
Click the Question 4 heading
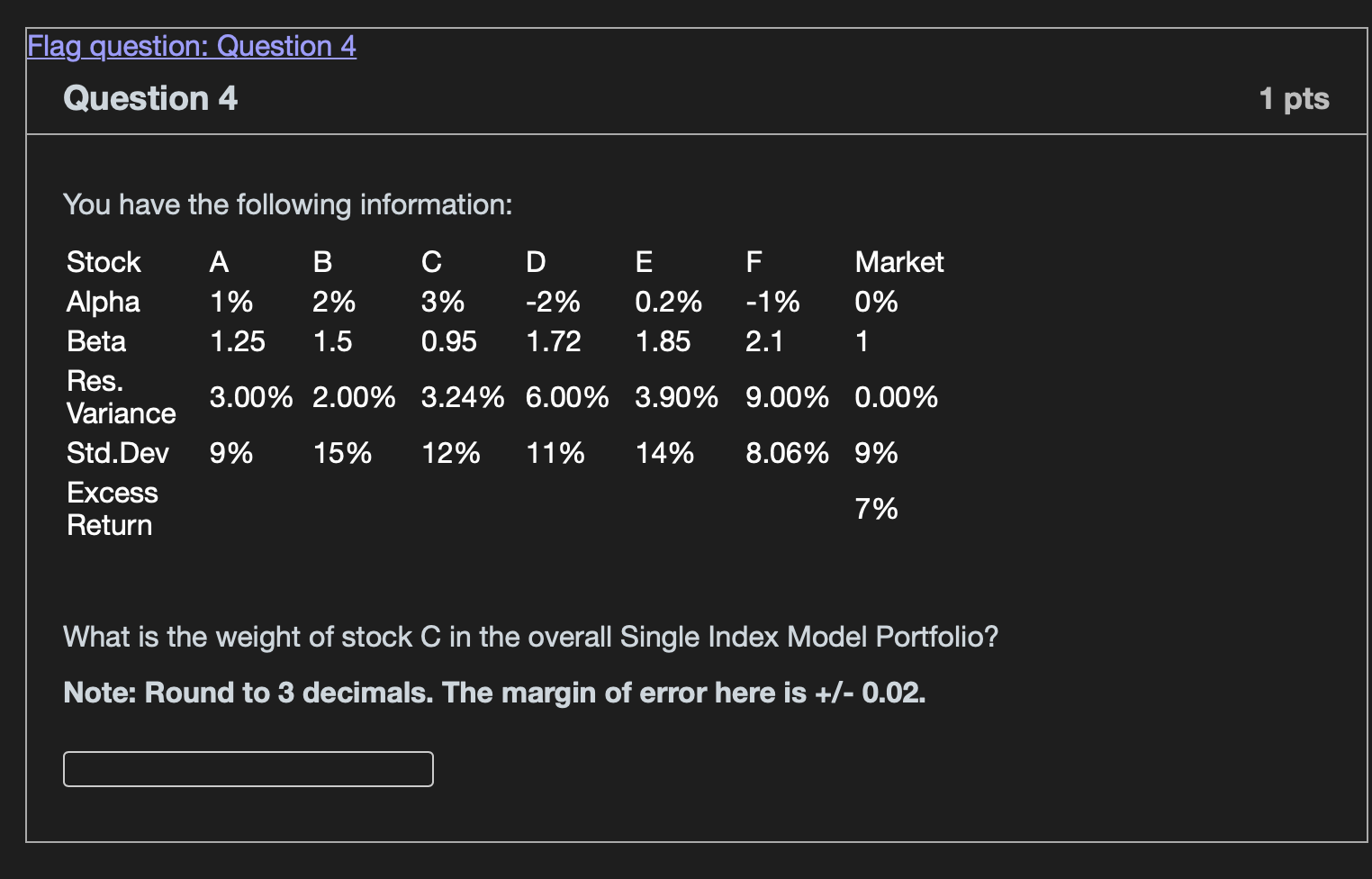(150, 98)
